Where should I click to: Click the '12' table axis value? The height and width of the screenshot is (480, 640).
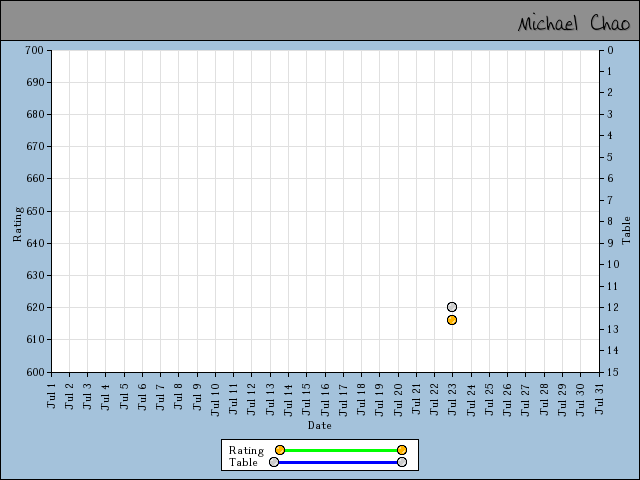(613, 307)
